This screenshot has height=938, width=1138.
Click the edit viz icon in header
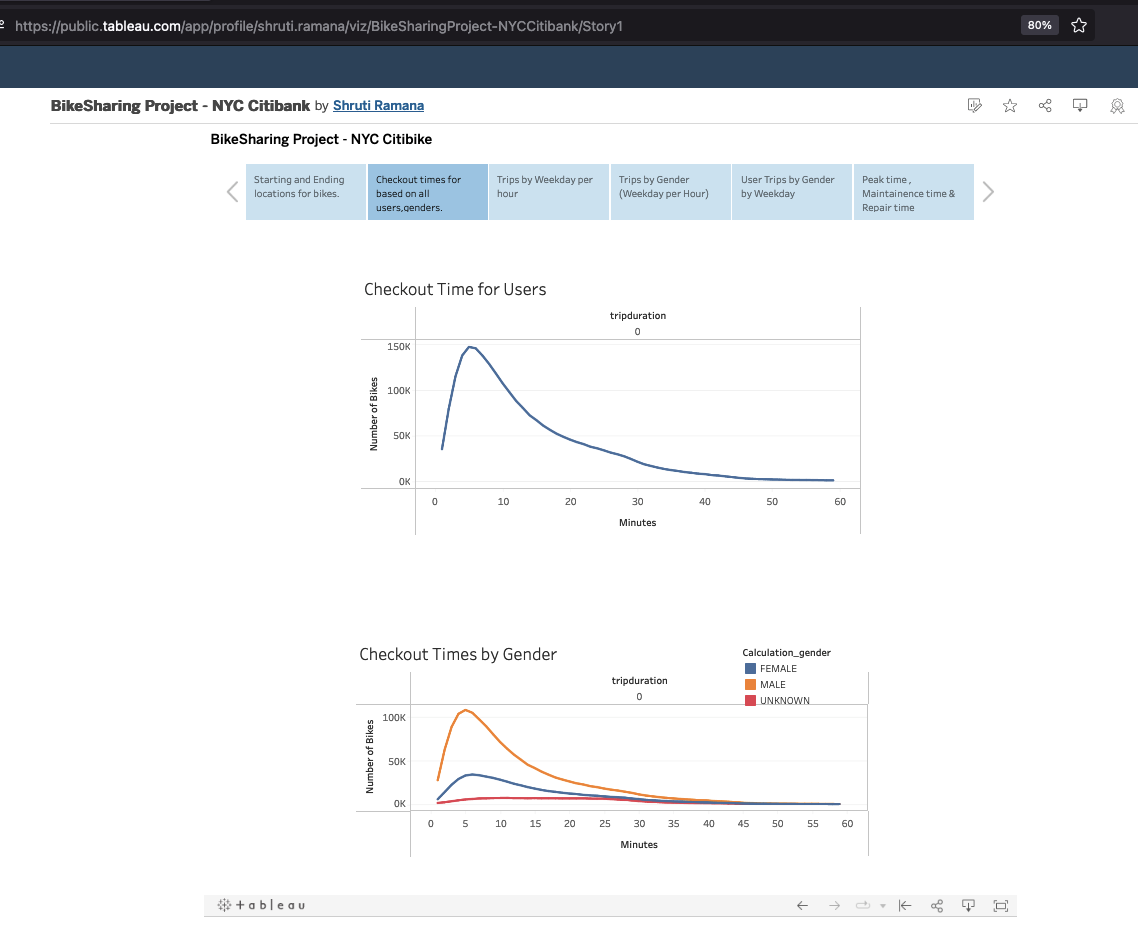pos(975,106)
